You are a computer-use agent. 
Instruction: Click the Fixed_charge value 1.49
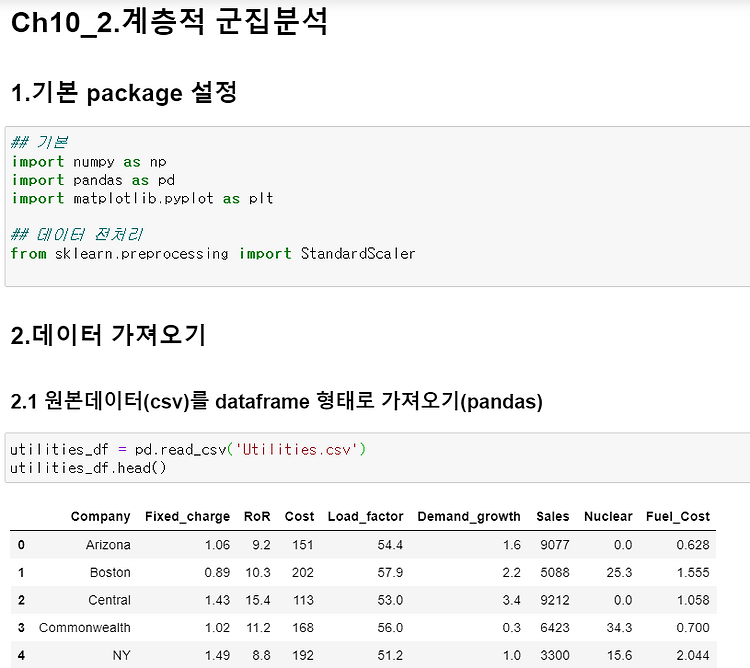(x=217, y=655)
